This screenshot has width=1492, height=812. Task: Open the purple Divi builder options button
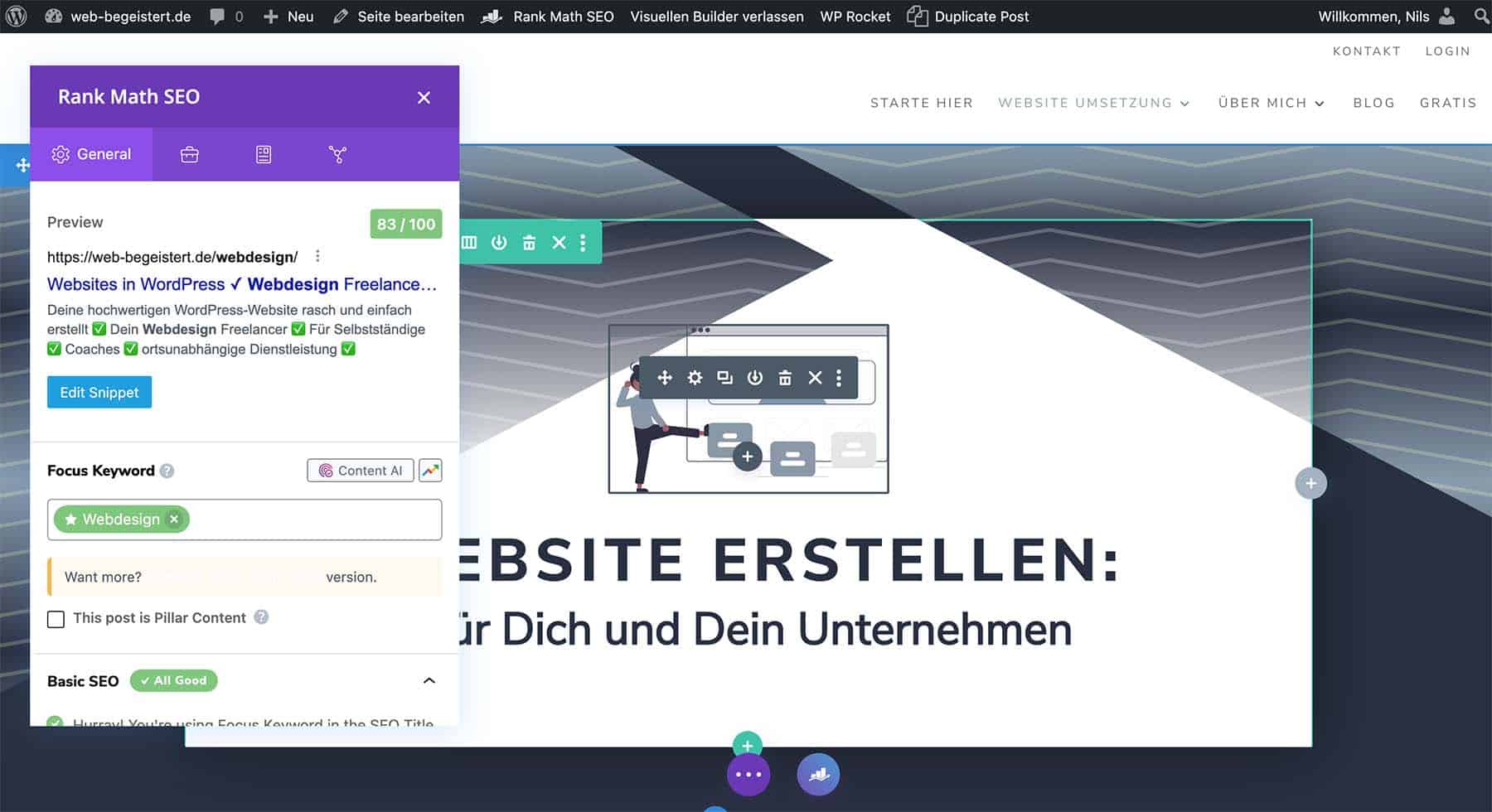(x=748, y=775)
